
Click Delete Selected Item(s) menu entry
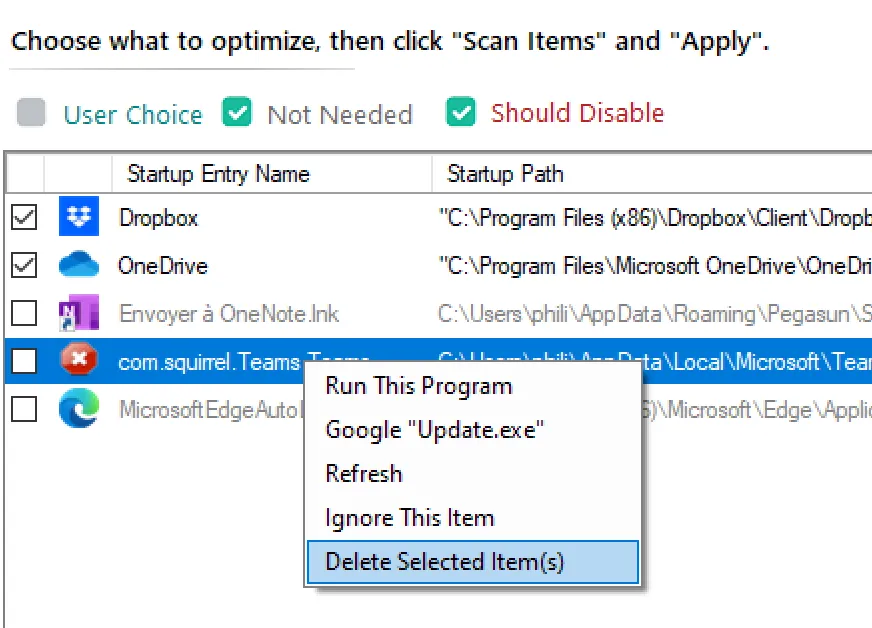(473, 562)
